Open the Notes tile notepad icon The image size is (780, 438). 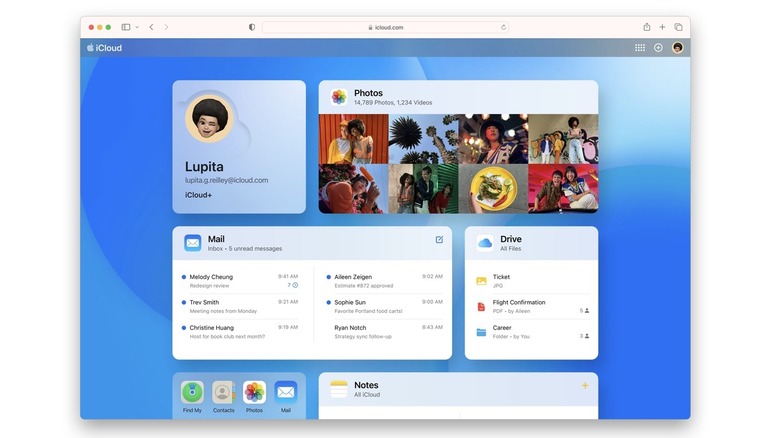pyautogui.click(x=339, y=389)
